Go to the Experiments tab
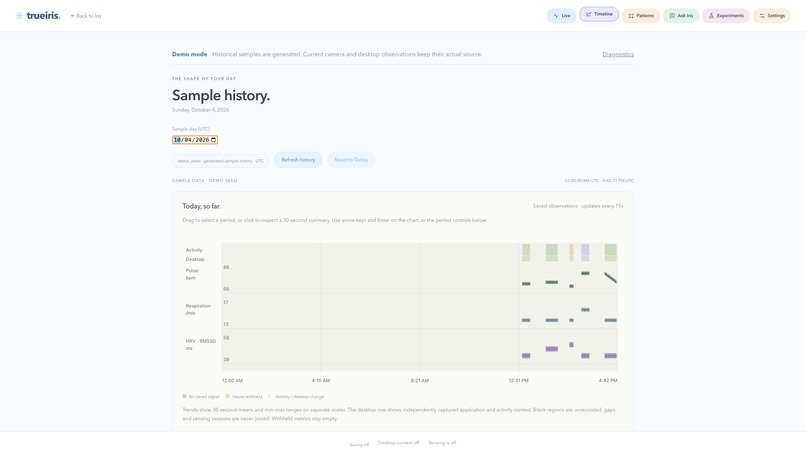This screenshot has width=806, height=453. pyautogui.click(x=726, y=15)
